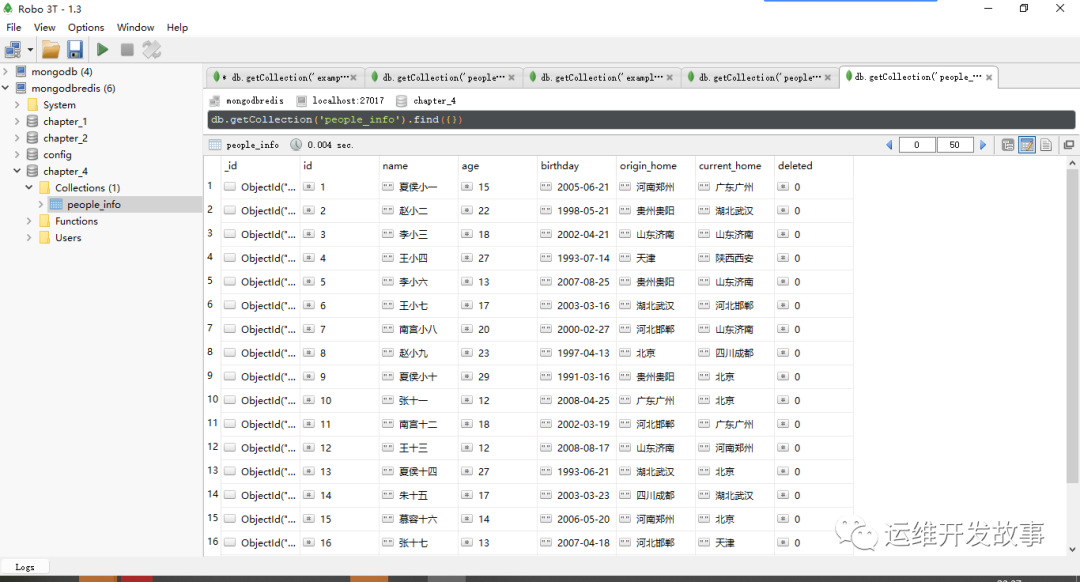Expand the mongodb (4) connection
This screenshot has height=582, width=1080.
(x=6, y=72)
